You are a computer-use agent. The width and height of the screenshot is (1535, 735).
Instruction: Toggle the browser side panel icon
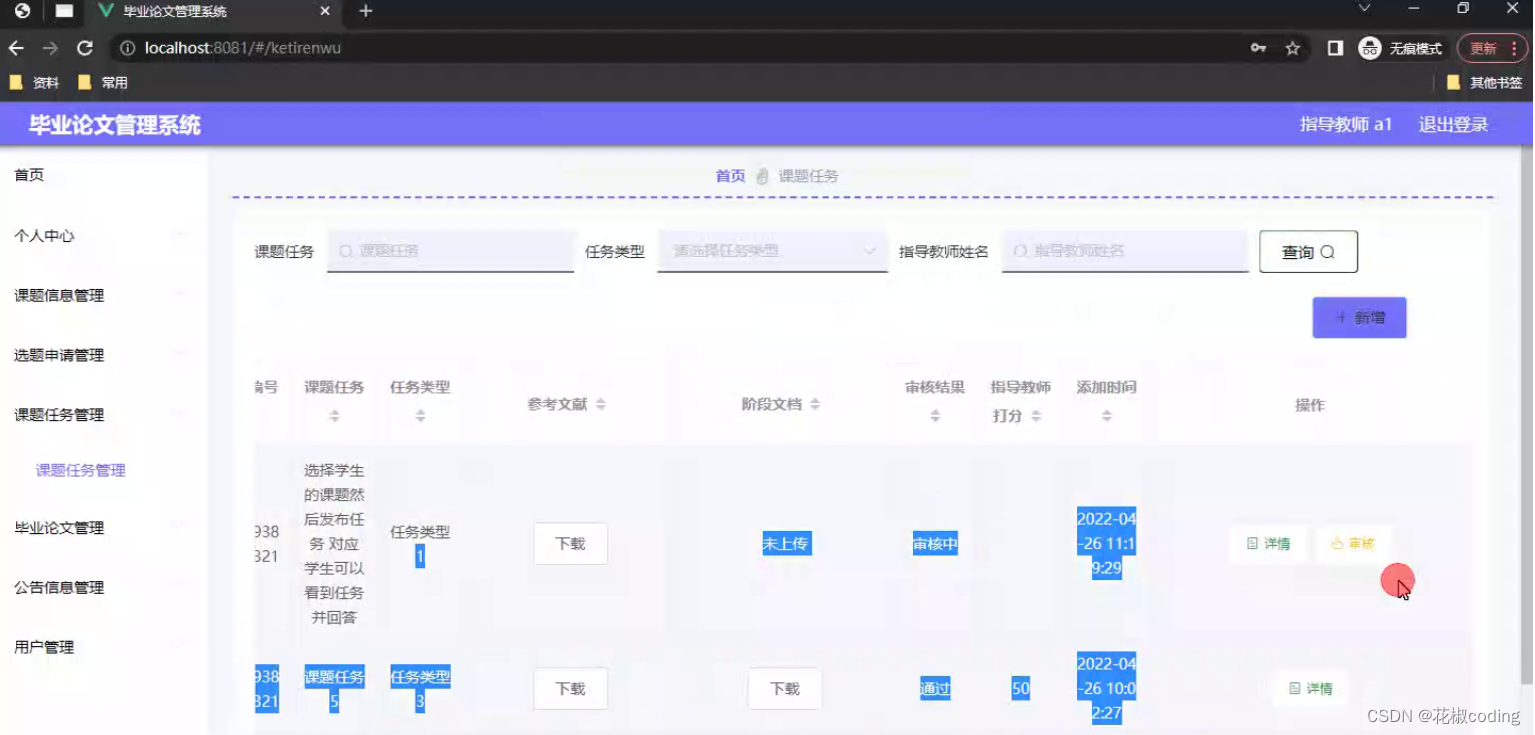click(x=1335, y=48)
